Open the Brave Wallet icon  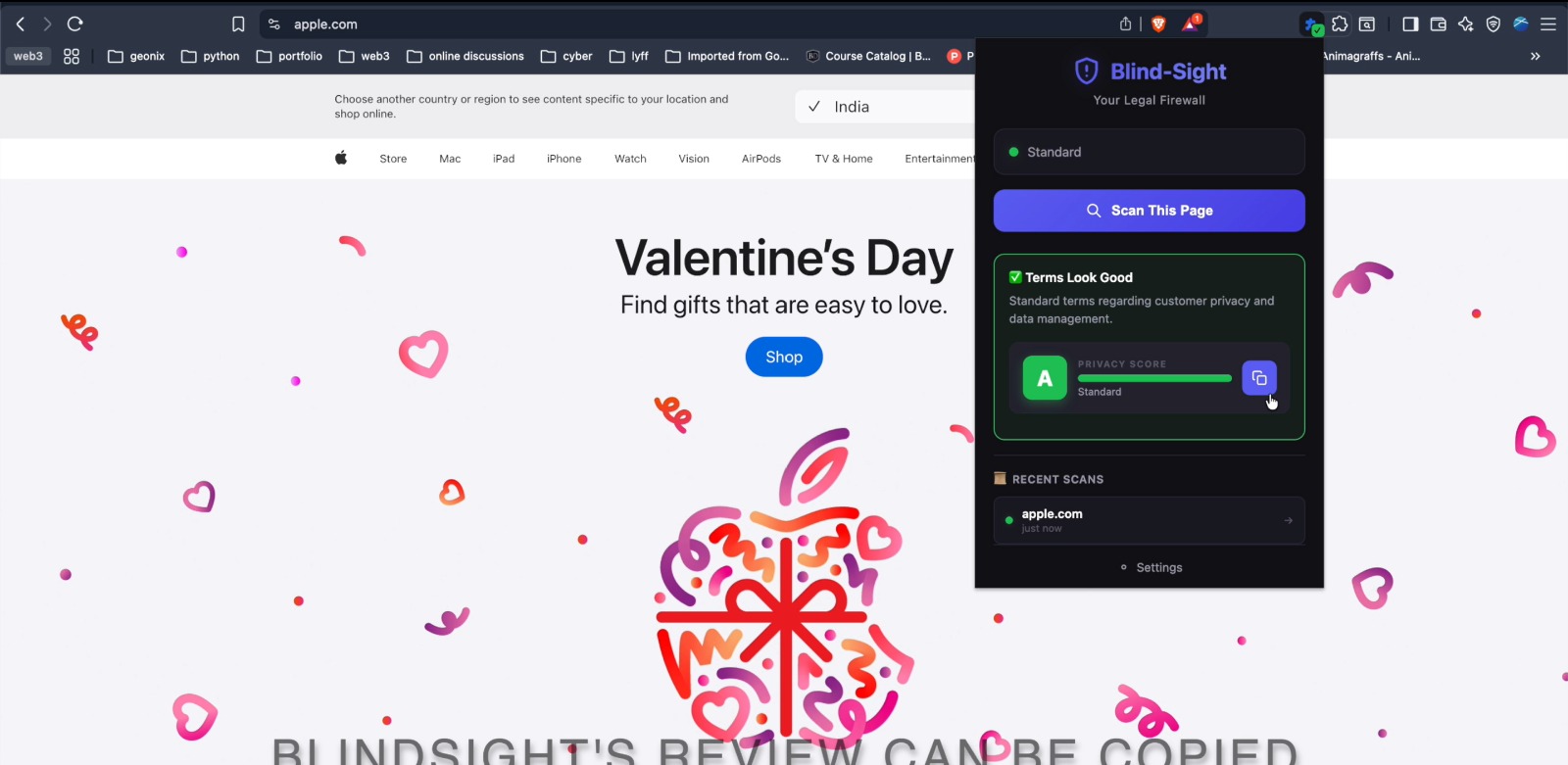pyautogui.click(x=1439, y=24)
